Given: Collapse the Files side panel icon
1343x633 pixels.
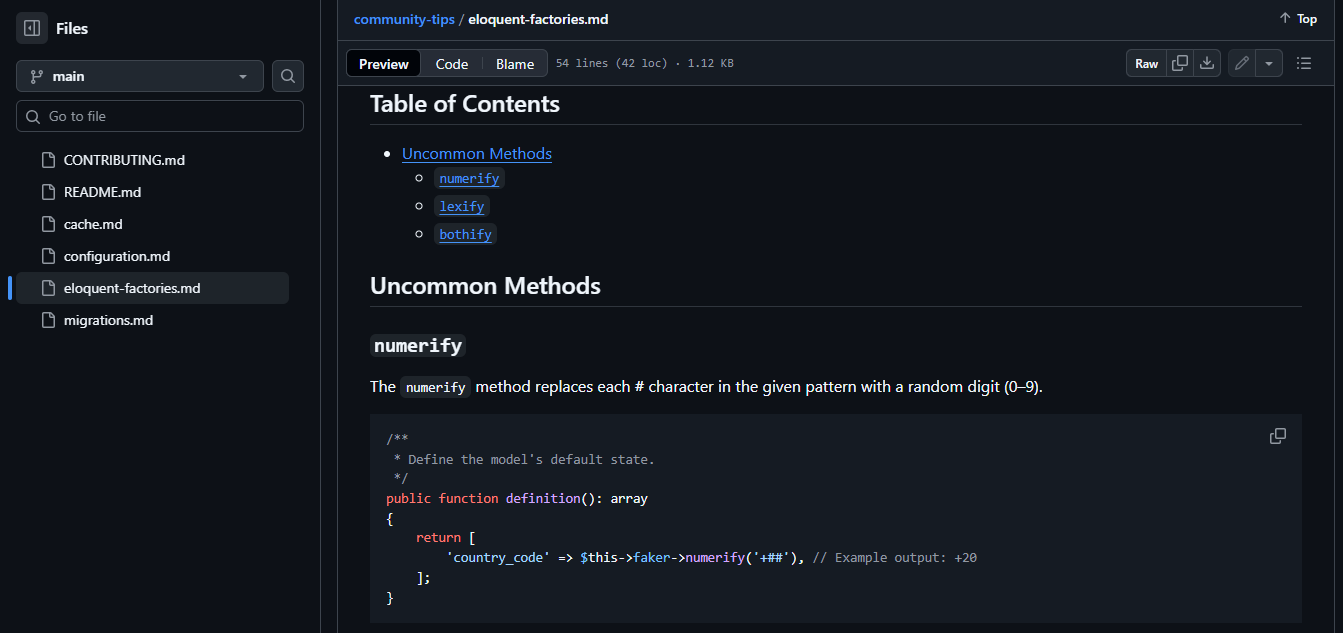Looking at the screenshot, I should [x=32, y=29].
